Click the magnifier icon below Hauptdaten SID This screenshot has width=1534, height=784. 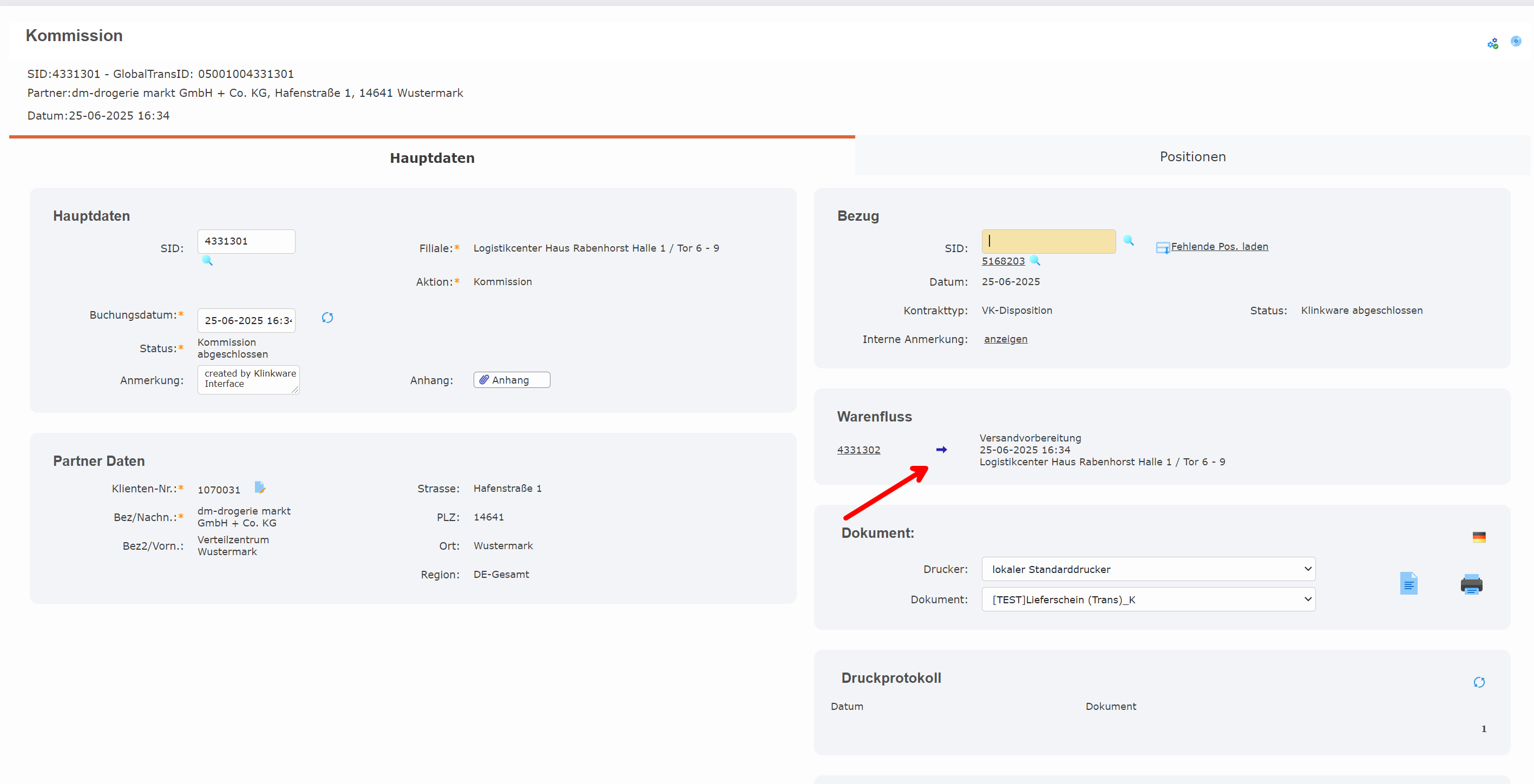[207, 260]
